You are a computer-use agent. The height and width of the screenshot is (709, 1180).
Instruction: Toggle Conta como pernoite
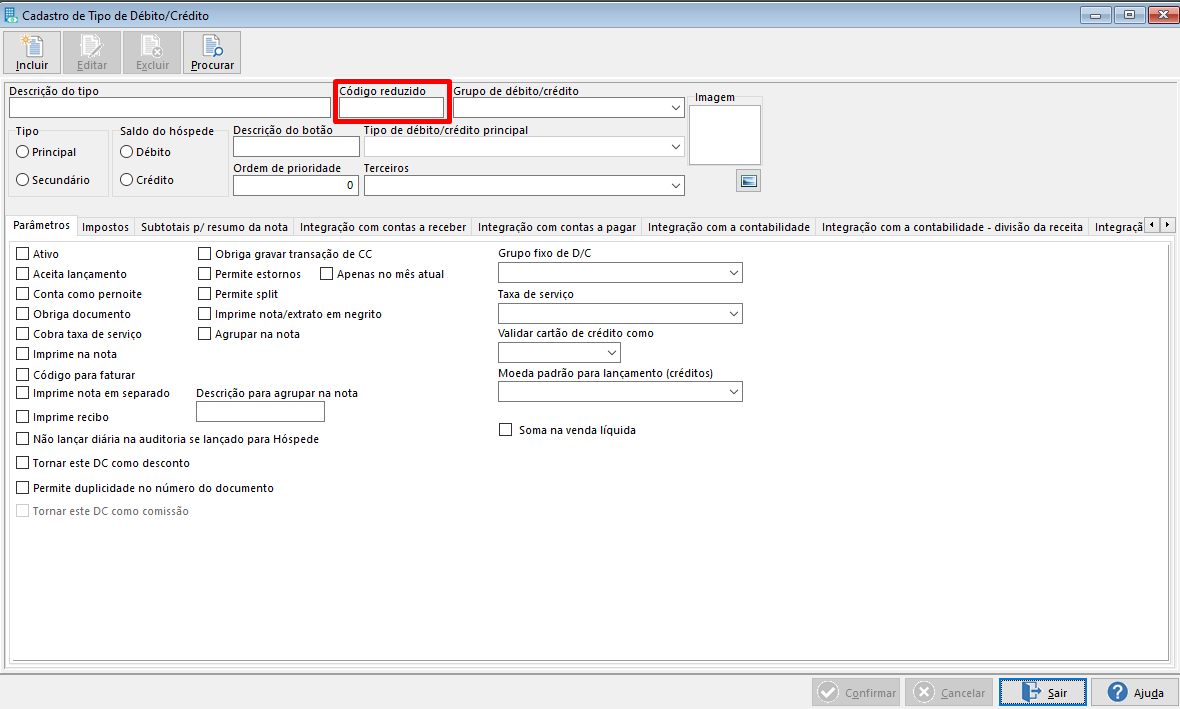(23, 294)
